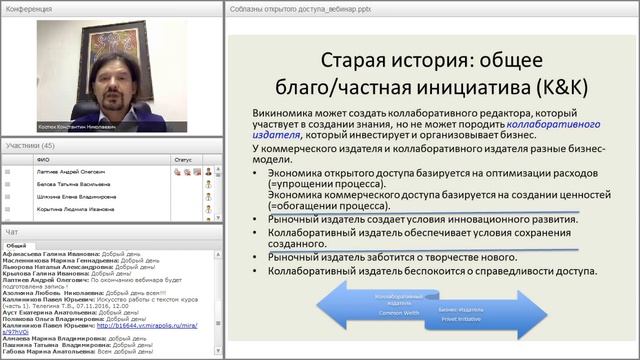Click the presentation file title Соблазны открытого доступа
Screen dimensions: 640x360
pos(300,9)
